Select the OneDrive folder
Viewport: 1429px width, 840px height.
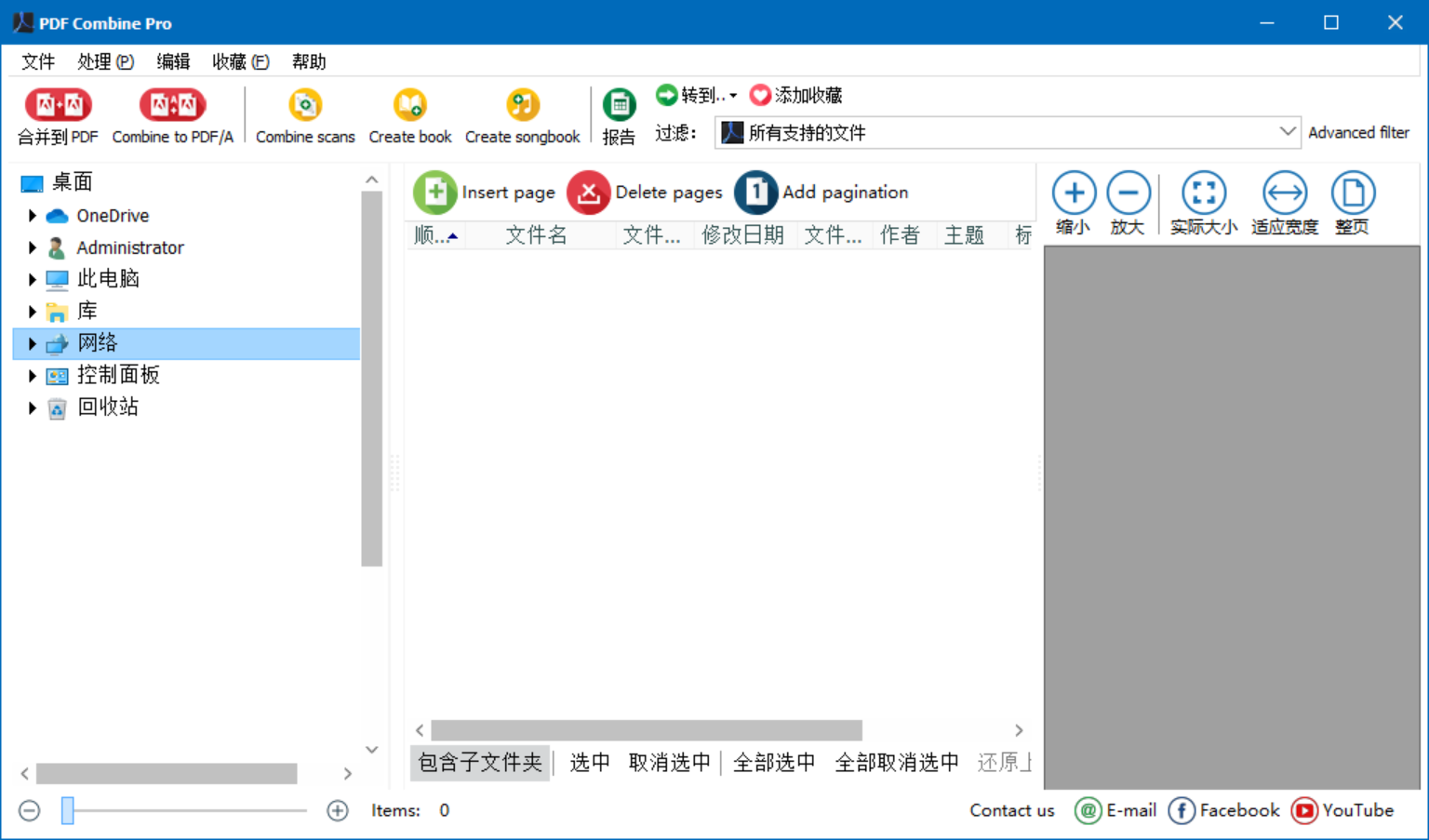point(113,216)
